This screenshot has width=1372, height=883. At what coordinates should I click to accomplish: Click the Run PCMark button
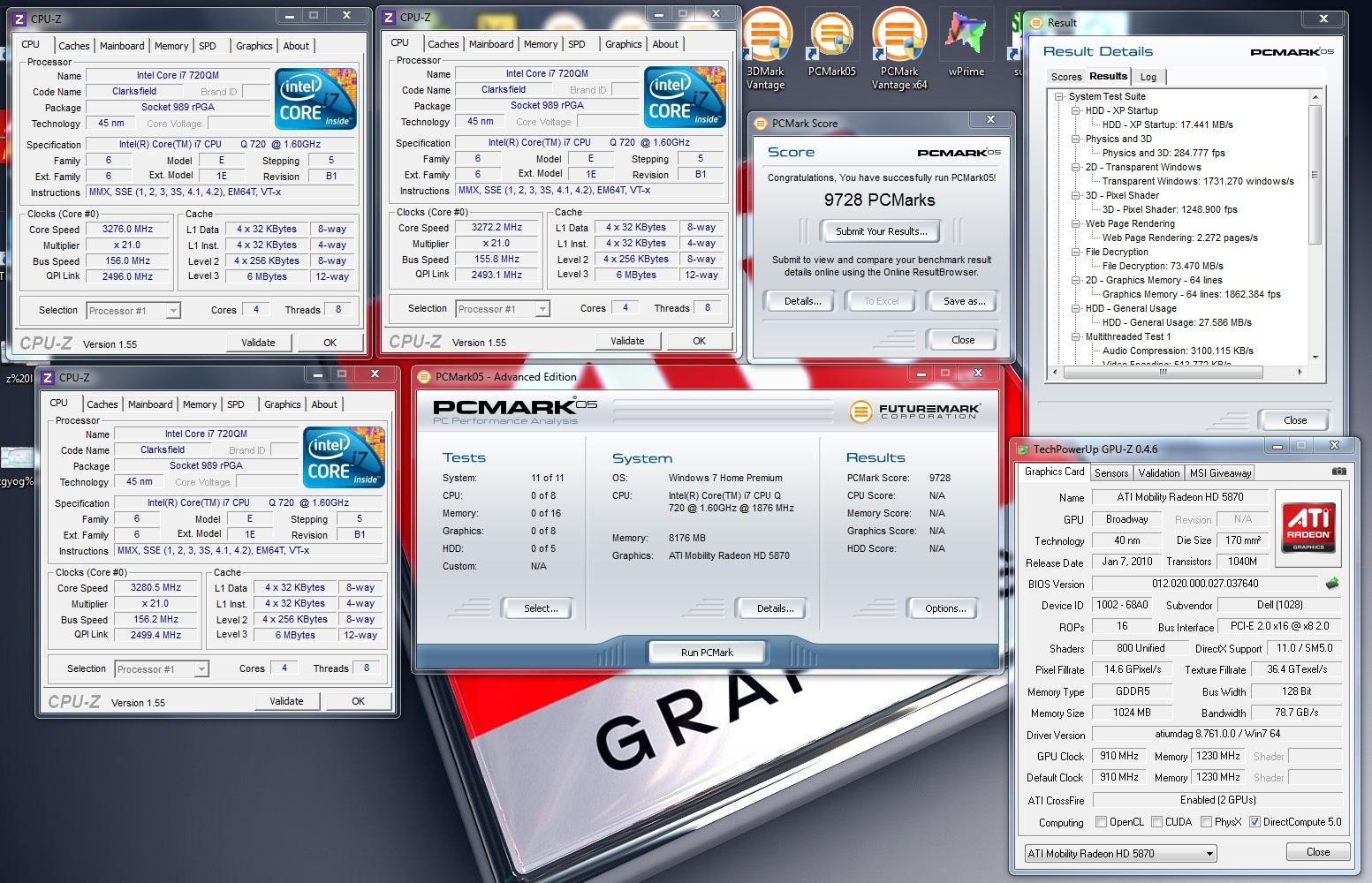point(707,653)
